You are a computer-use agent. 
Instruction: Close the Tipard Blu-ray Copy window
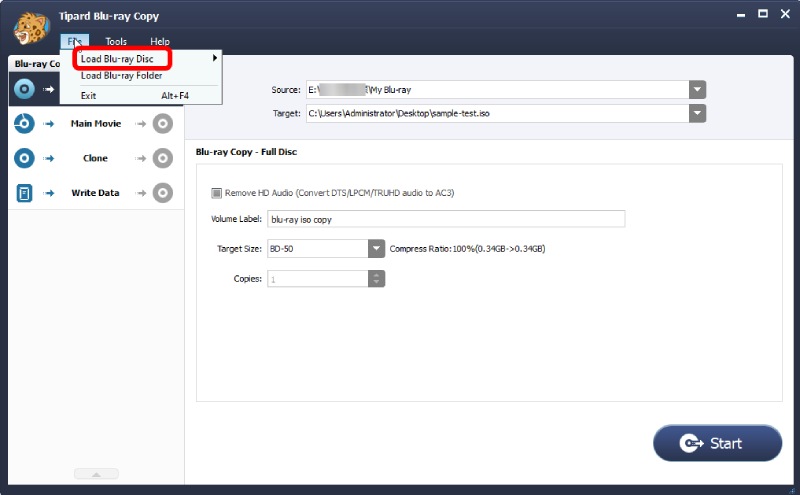785,14
